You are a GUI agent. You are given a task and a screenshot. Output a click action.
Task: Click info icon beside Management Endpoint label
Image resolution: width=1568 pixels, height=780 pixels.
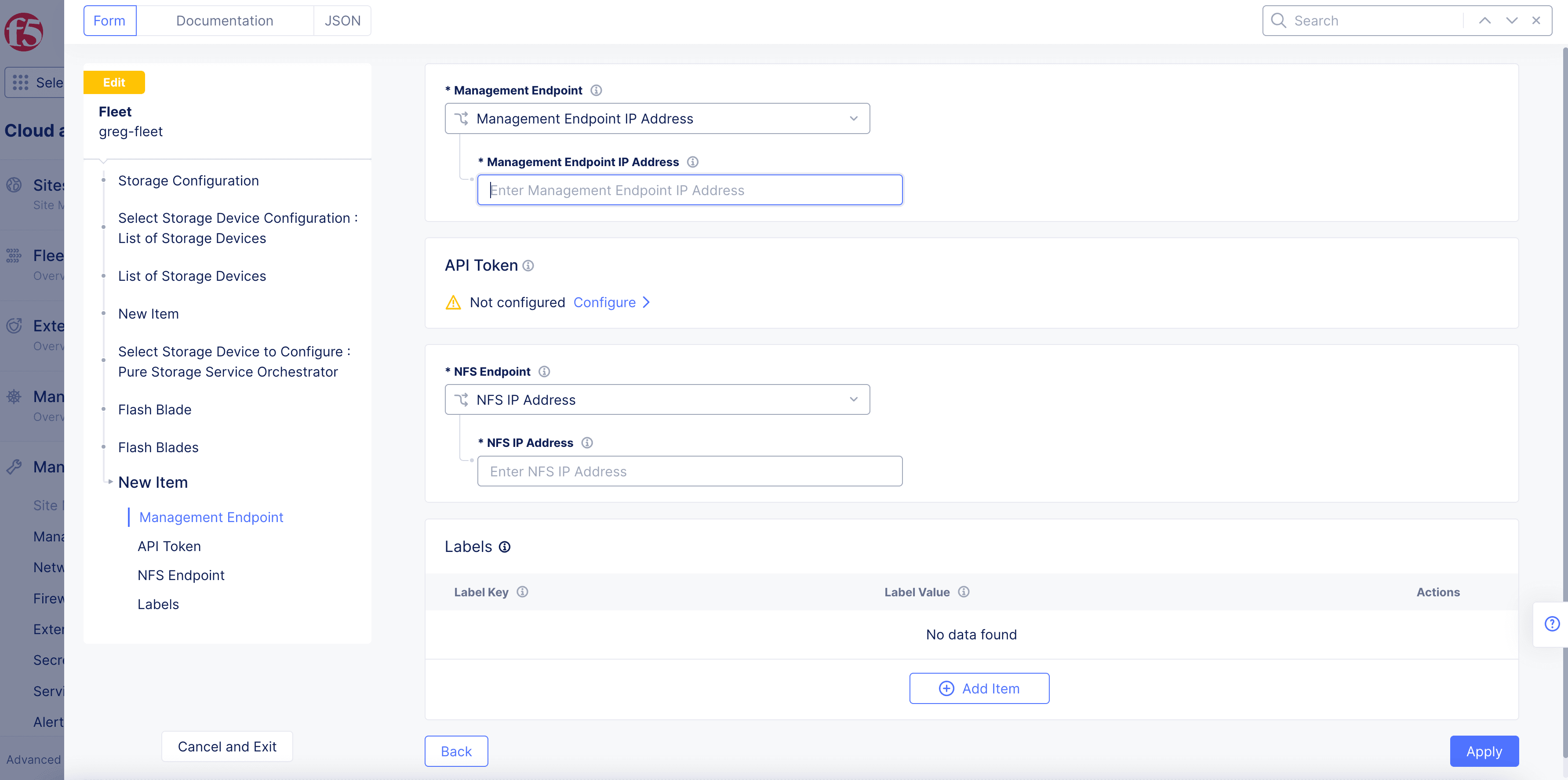point(597,91)
